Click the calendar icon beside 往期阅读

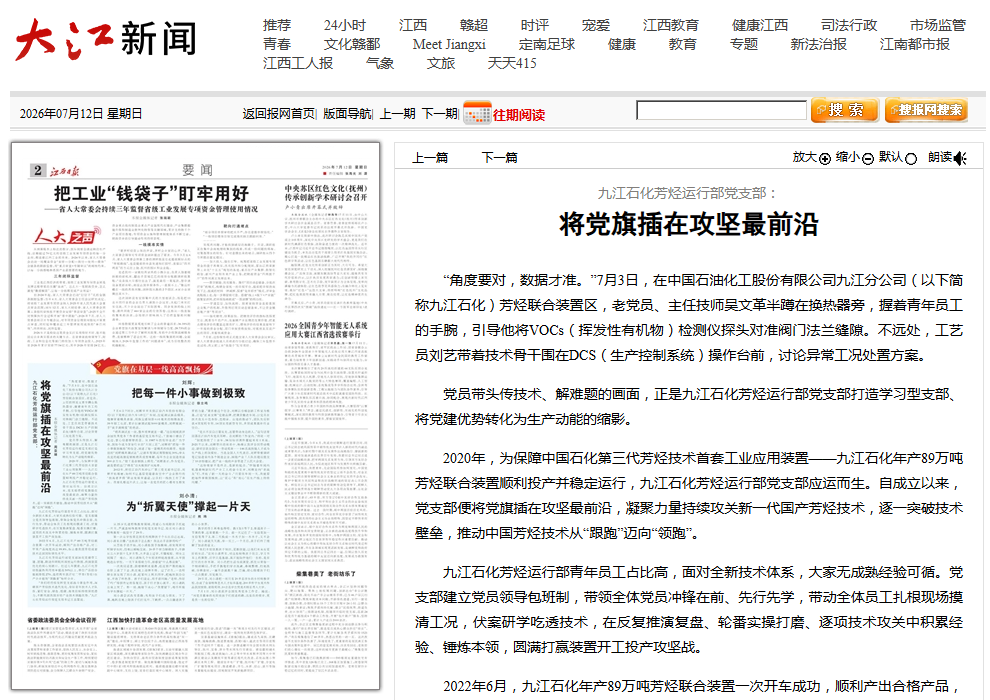(x=477, y=114)
